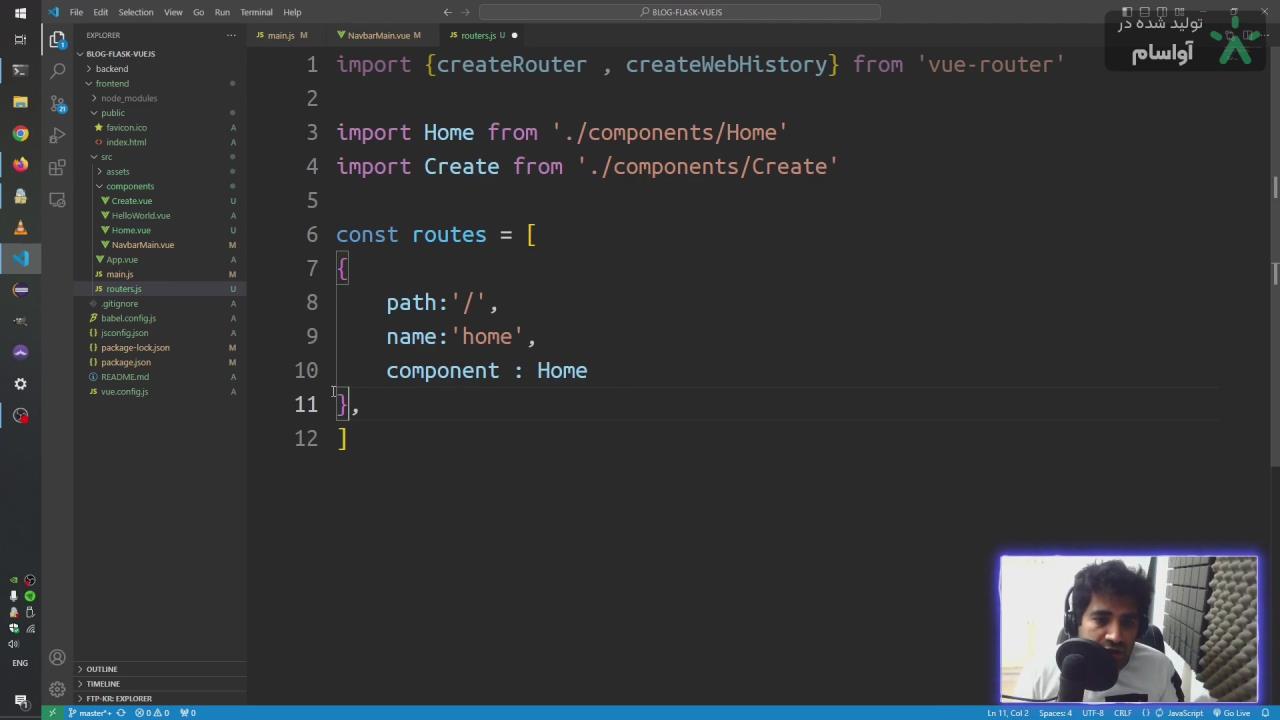Collapse the components folder

click(129, 186)
